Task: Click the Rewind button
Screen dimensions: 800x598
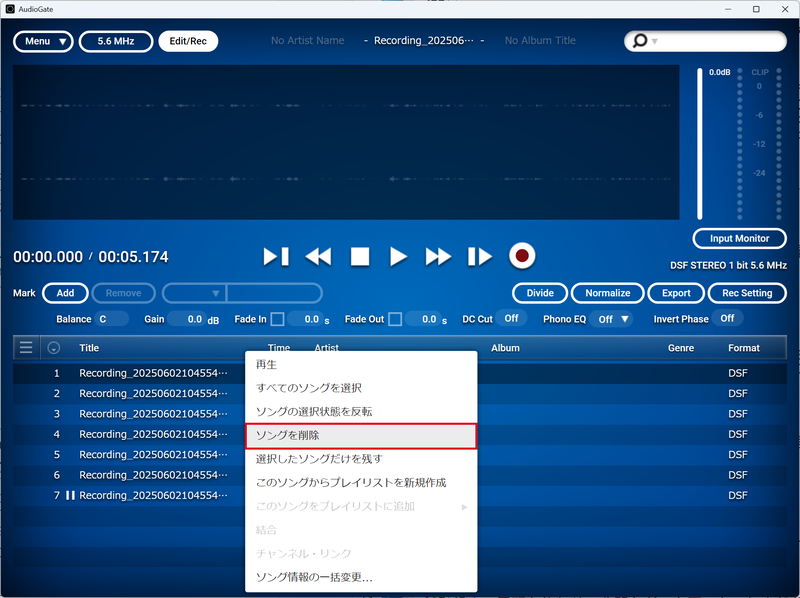Action: click(x=318, y=256)
